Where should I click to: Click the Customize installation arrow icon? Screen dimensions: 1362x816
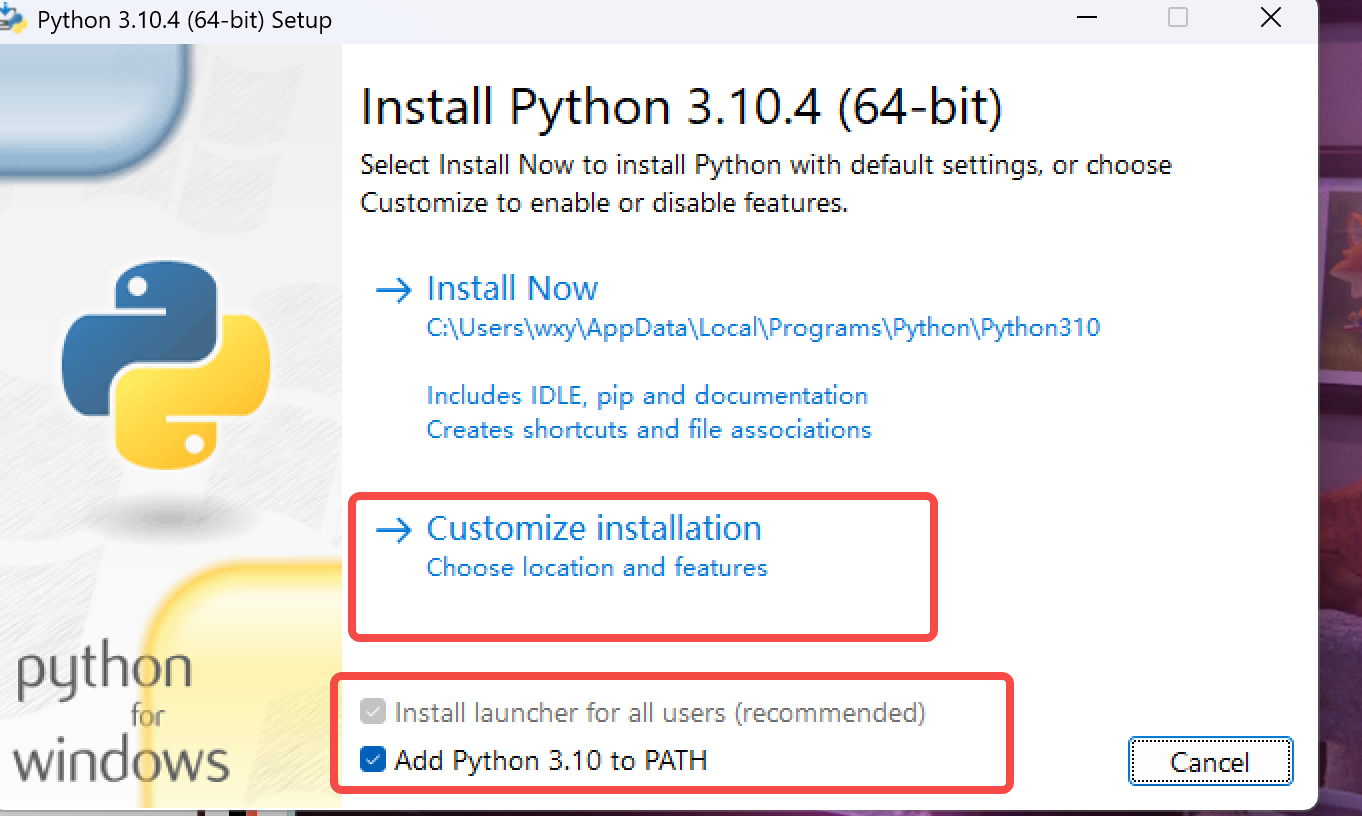[393, 530]
